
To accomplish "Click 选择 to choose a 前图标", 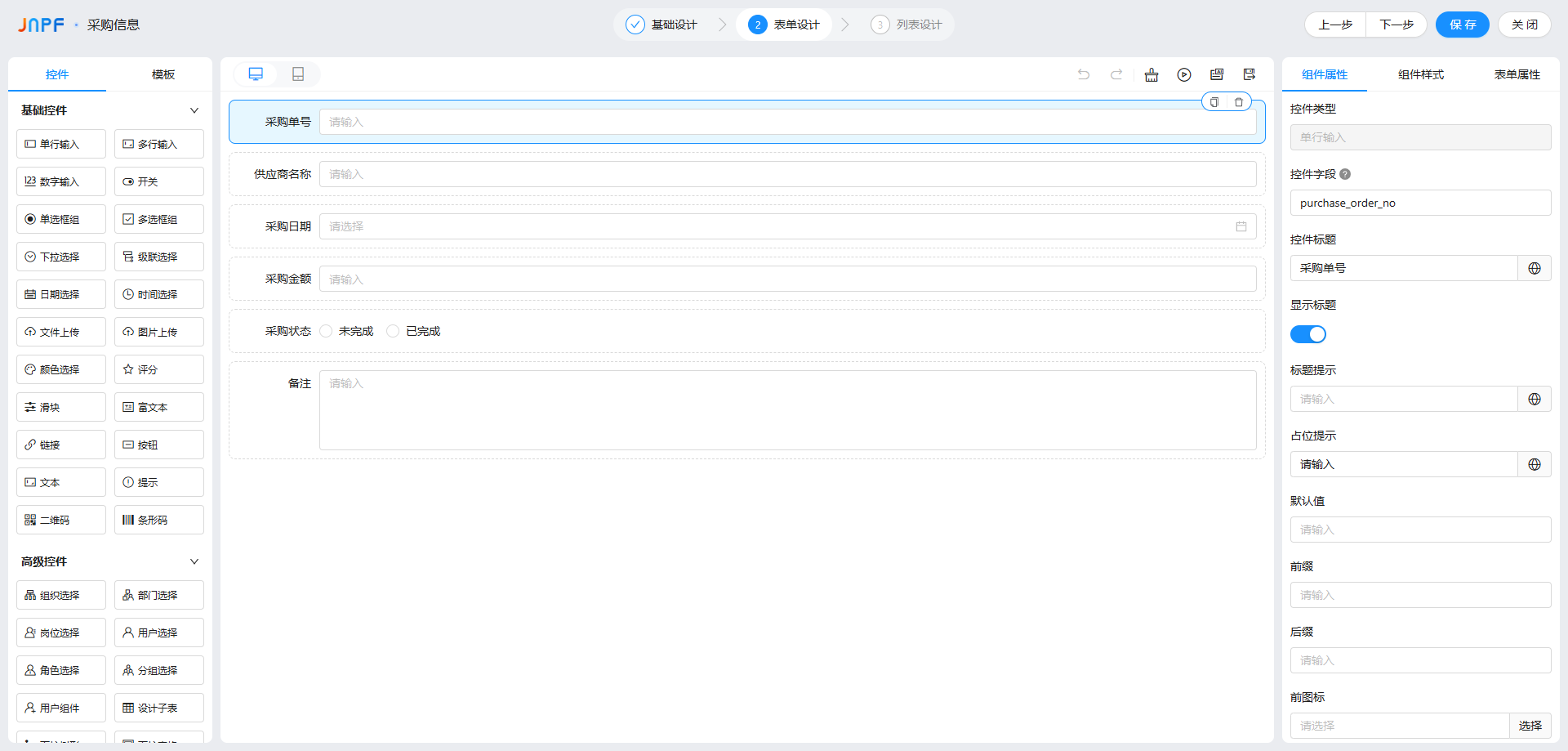I will 1530,726.
